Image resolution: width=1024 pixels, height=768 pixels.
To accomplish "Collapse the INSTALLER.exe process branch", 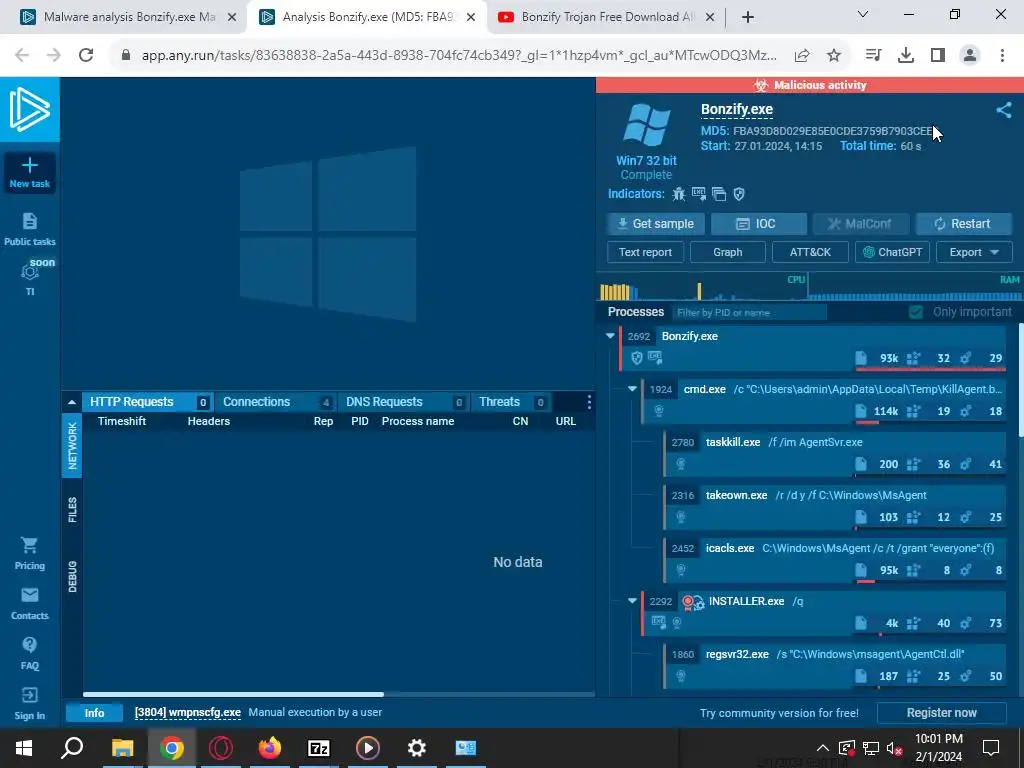I will click(x=632, y=601).
